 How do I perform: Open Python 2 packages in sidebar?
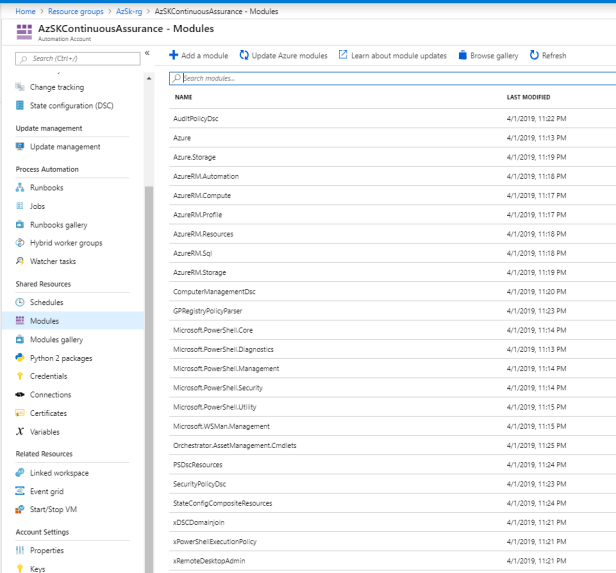coord(61,357)
